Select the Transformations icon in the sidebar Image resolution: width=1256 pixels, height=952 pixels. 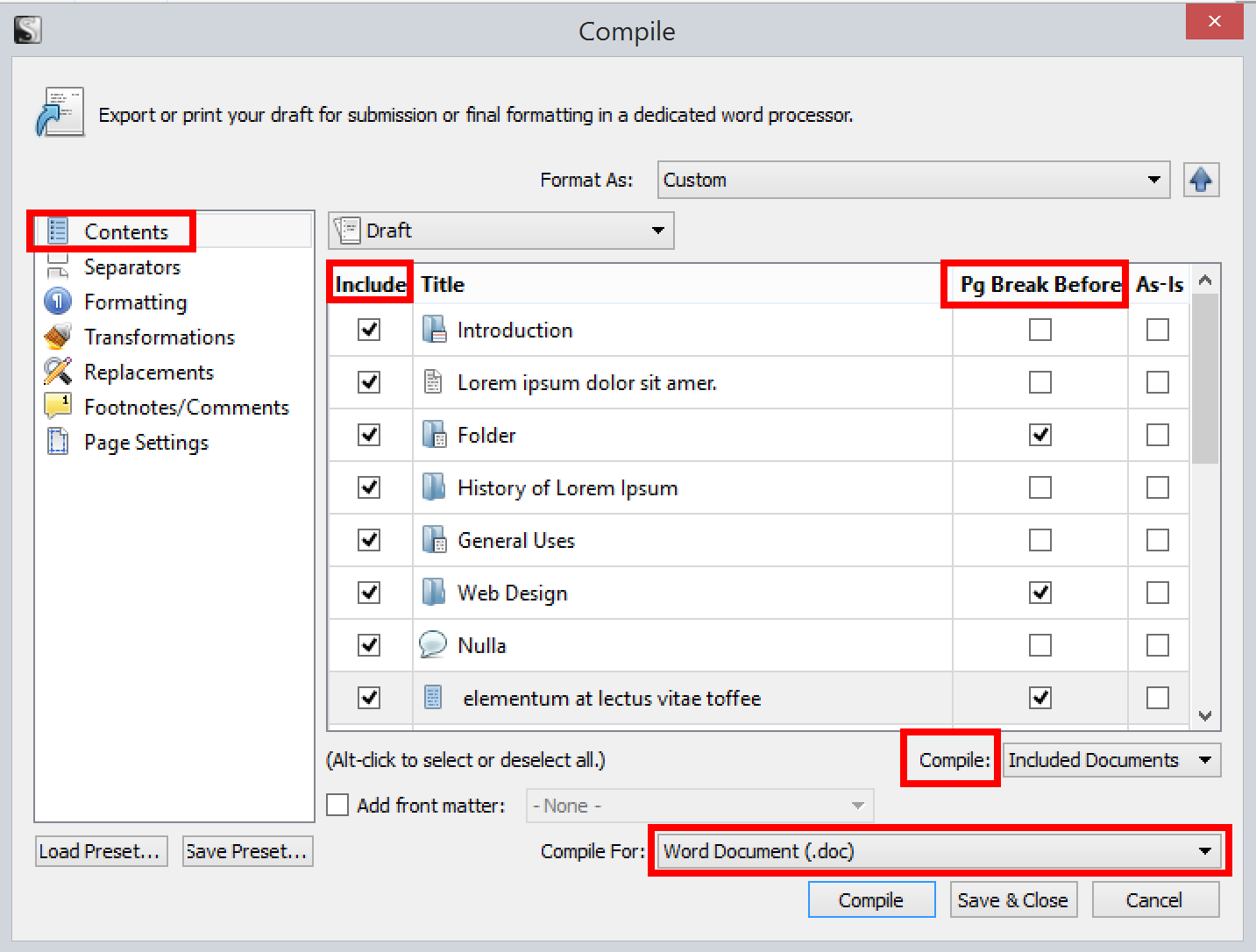click(x=58, y=337)
